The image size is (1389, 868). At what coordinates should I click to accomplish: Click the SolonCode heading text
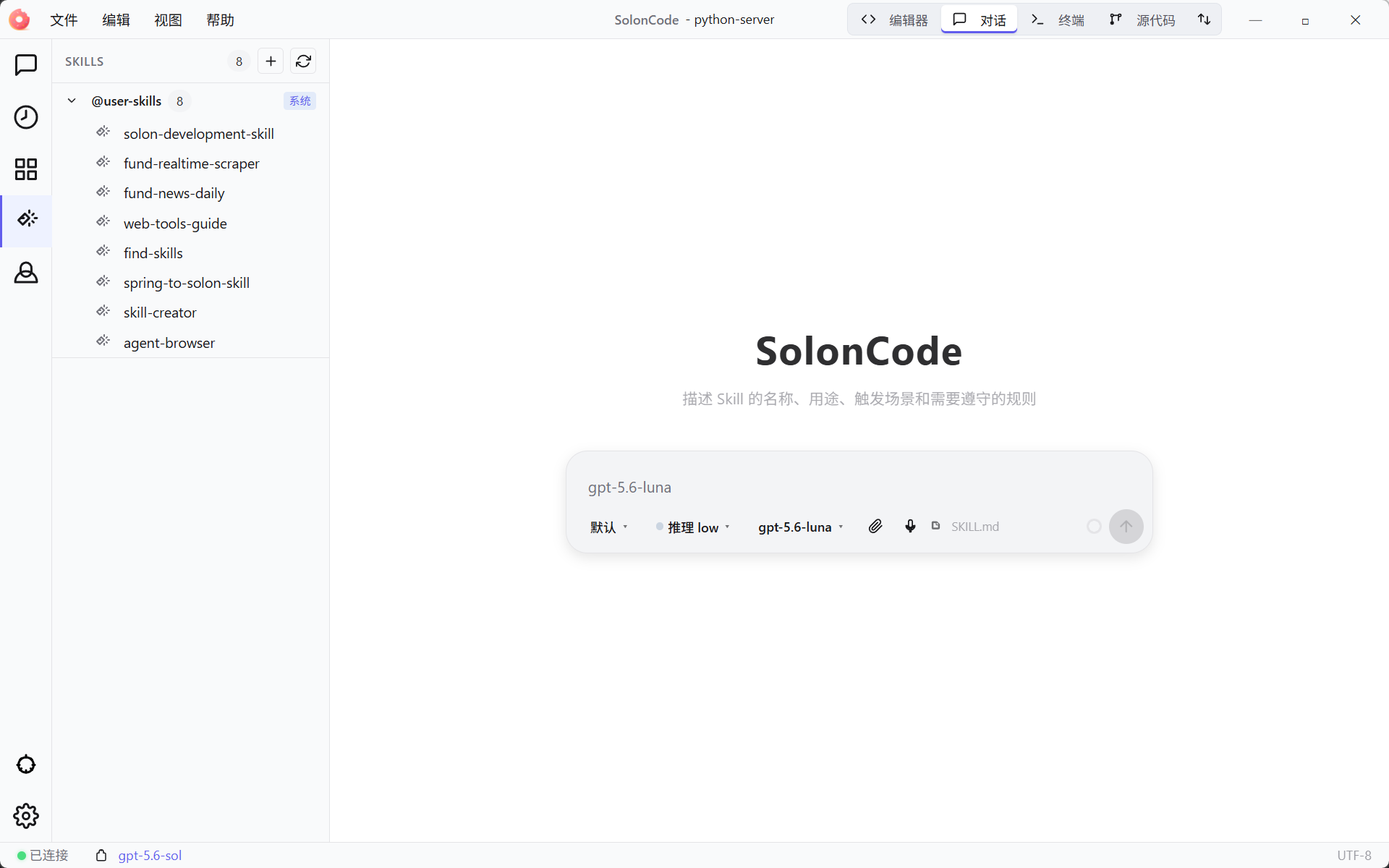coord(859,352)
